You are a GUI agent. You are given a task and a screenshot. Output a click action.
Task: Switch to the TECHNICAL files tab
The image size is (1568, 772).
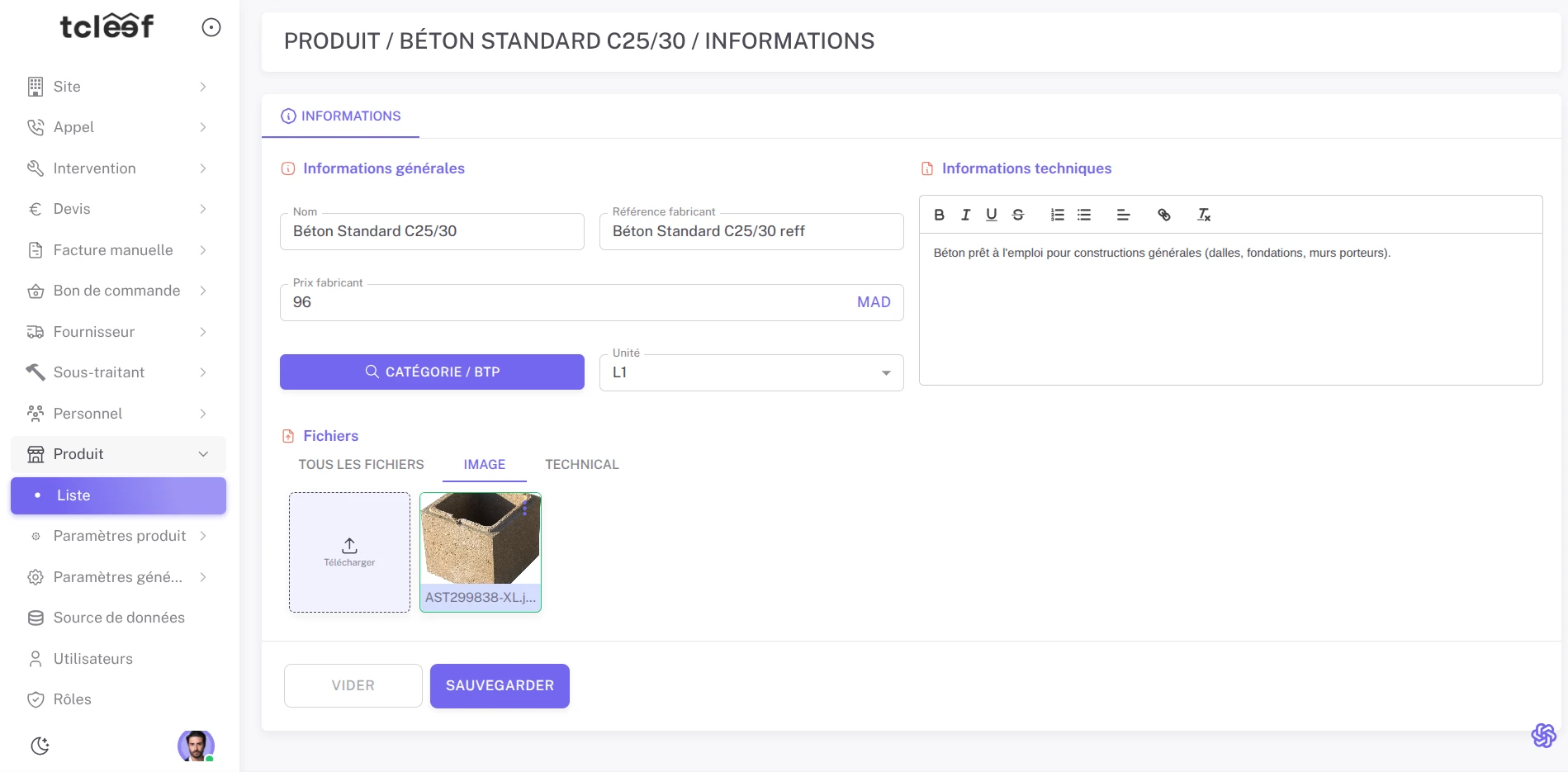tap(581, 464)
